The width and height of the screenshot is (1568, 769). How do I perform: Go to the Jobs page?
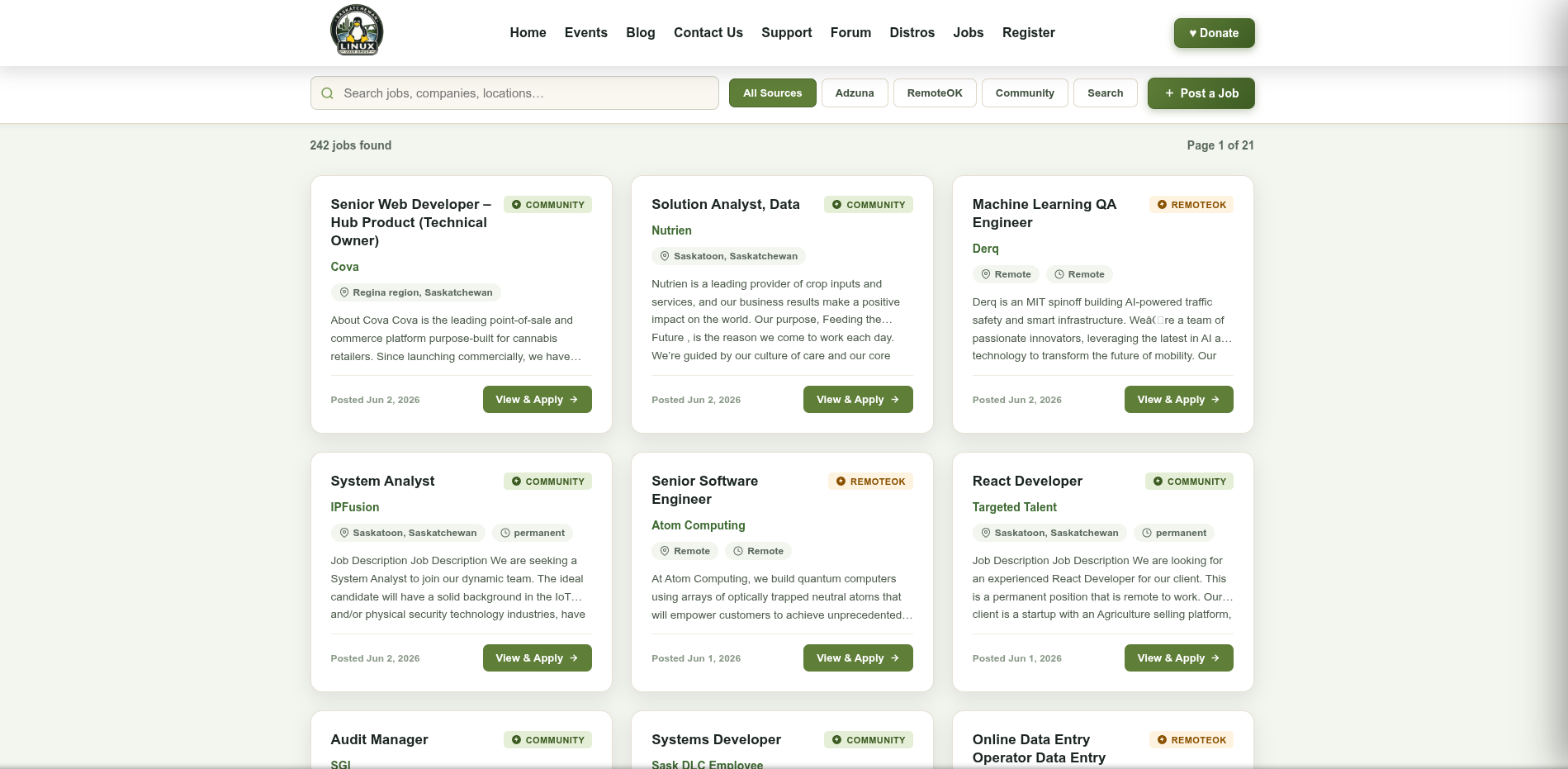click(x=969, y=33)
